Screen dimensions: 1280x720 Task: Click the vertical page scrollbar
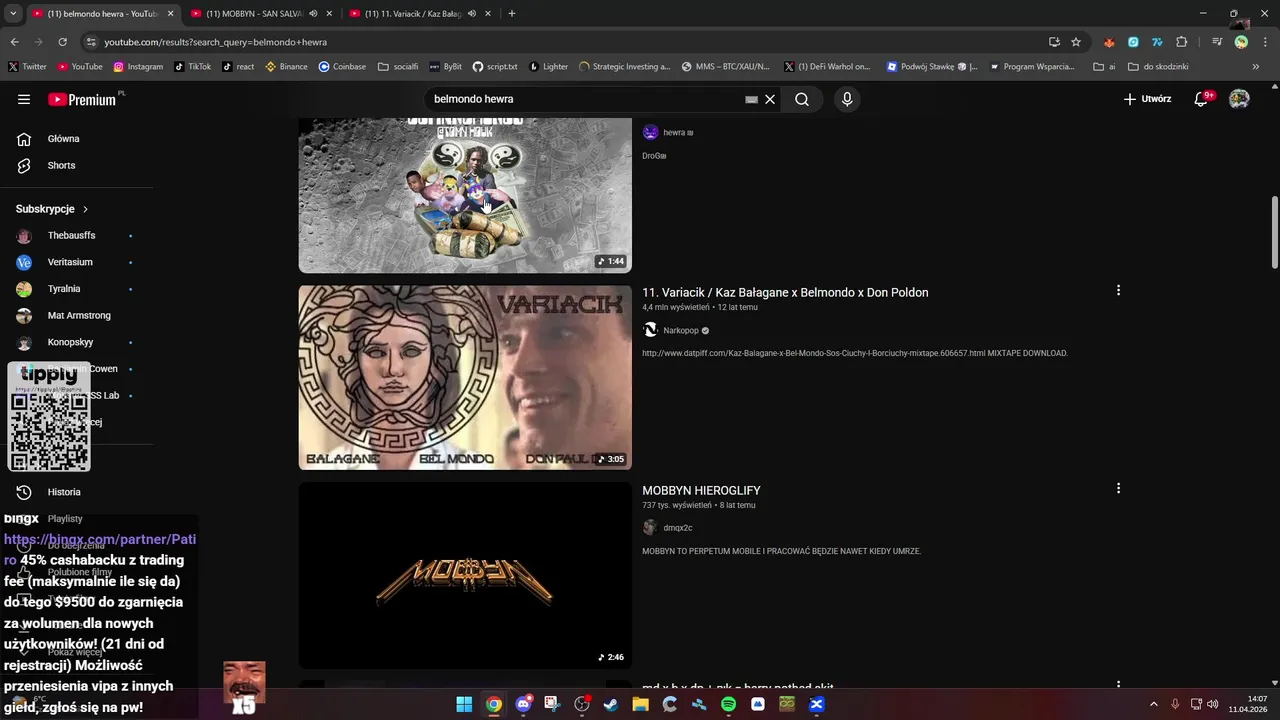point(1275,232)
